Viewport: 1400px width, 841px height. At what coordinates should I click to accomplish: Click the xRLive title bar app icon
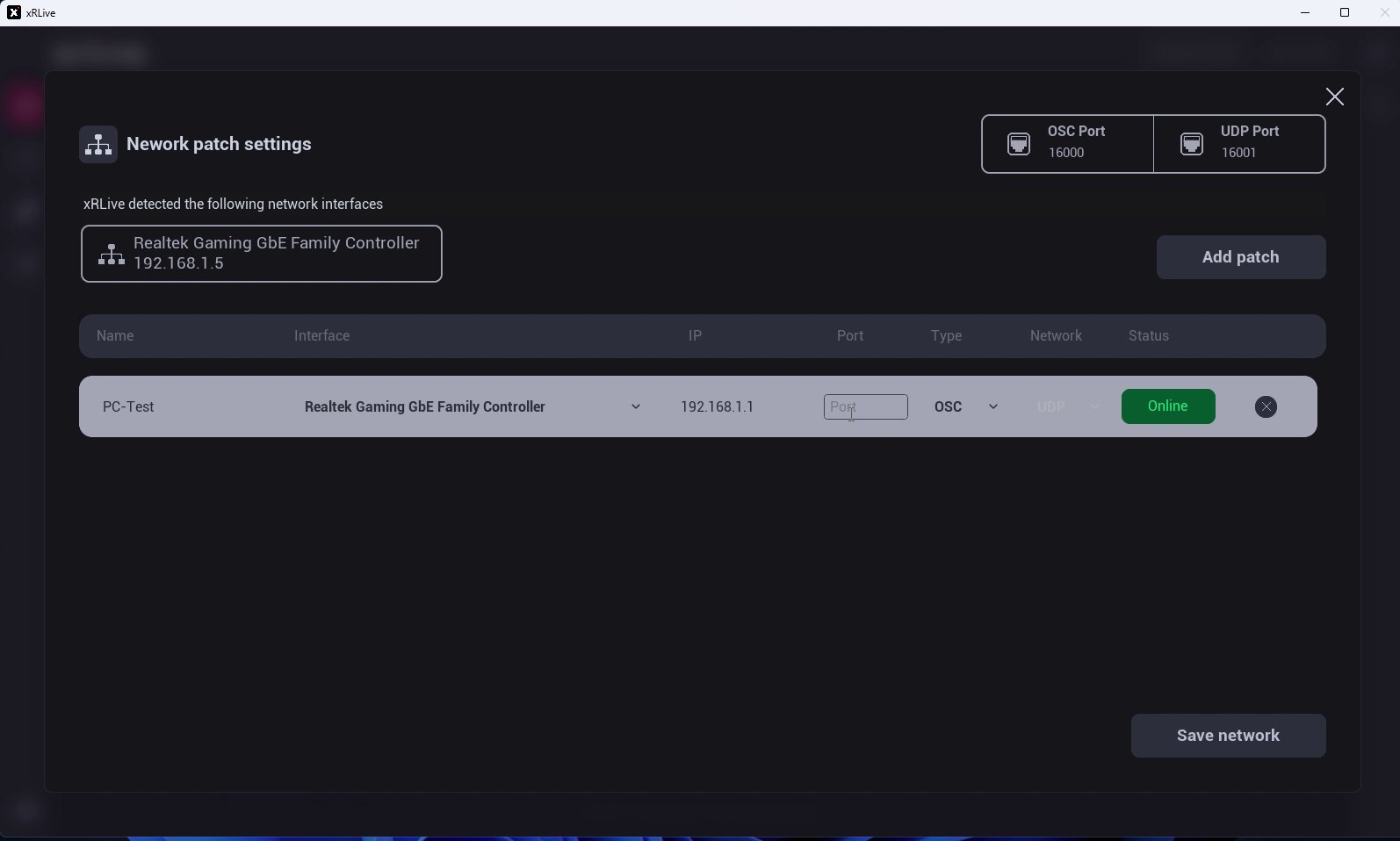[x=13, y=12]
